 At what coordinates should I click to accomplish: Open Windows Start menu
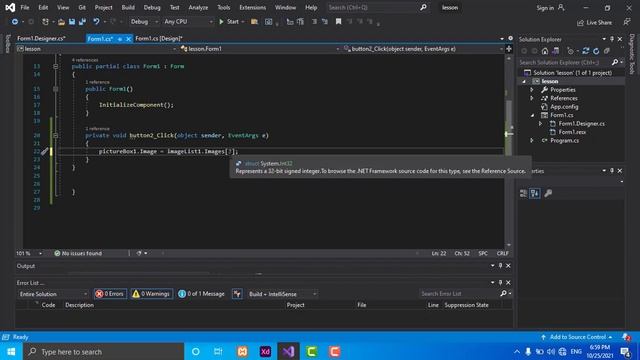[11, 351]
